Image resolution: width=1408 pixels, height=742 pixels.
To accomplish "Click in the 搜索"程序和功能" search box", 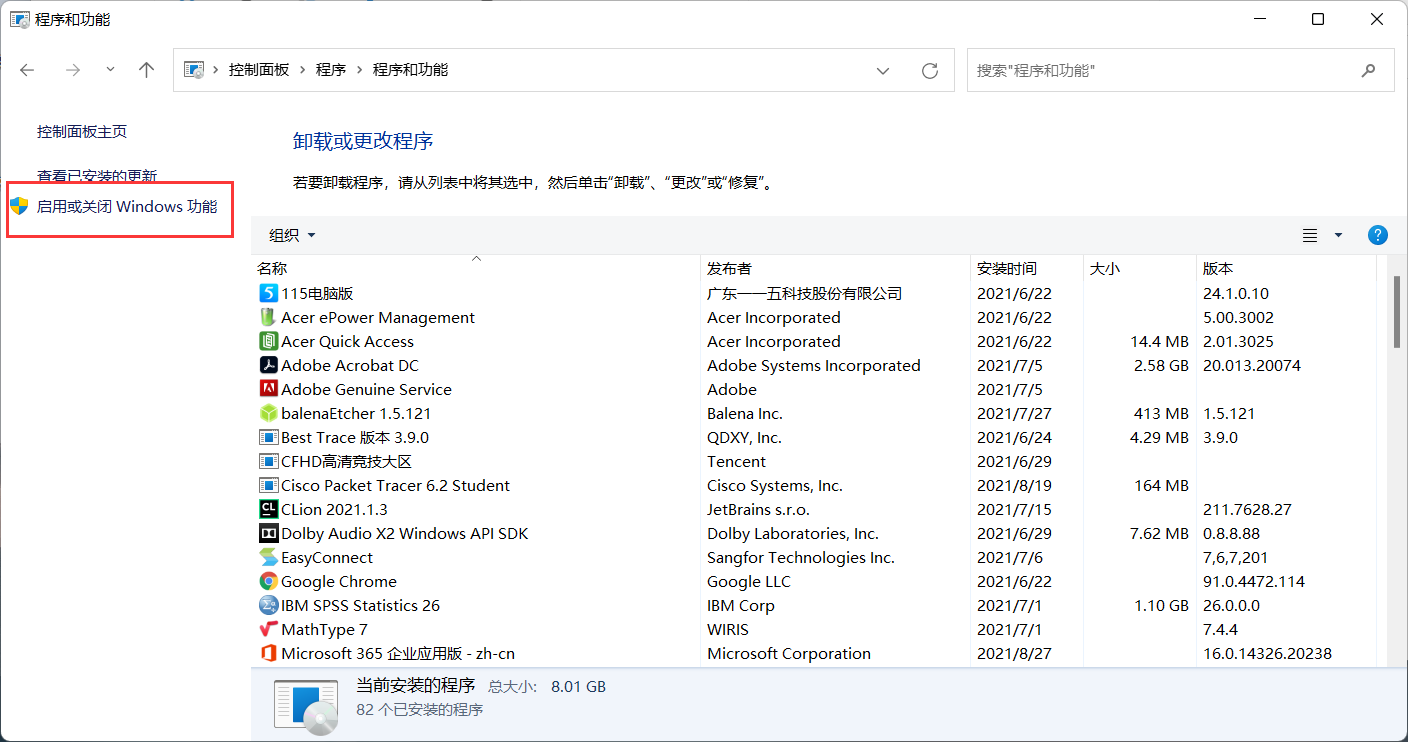I will coord(1160,71).
